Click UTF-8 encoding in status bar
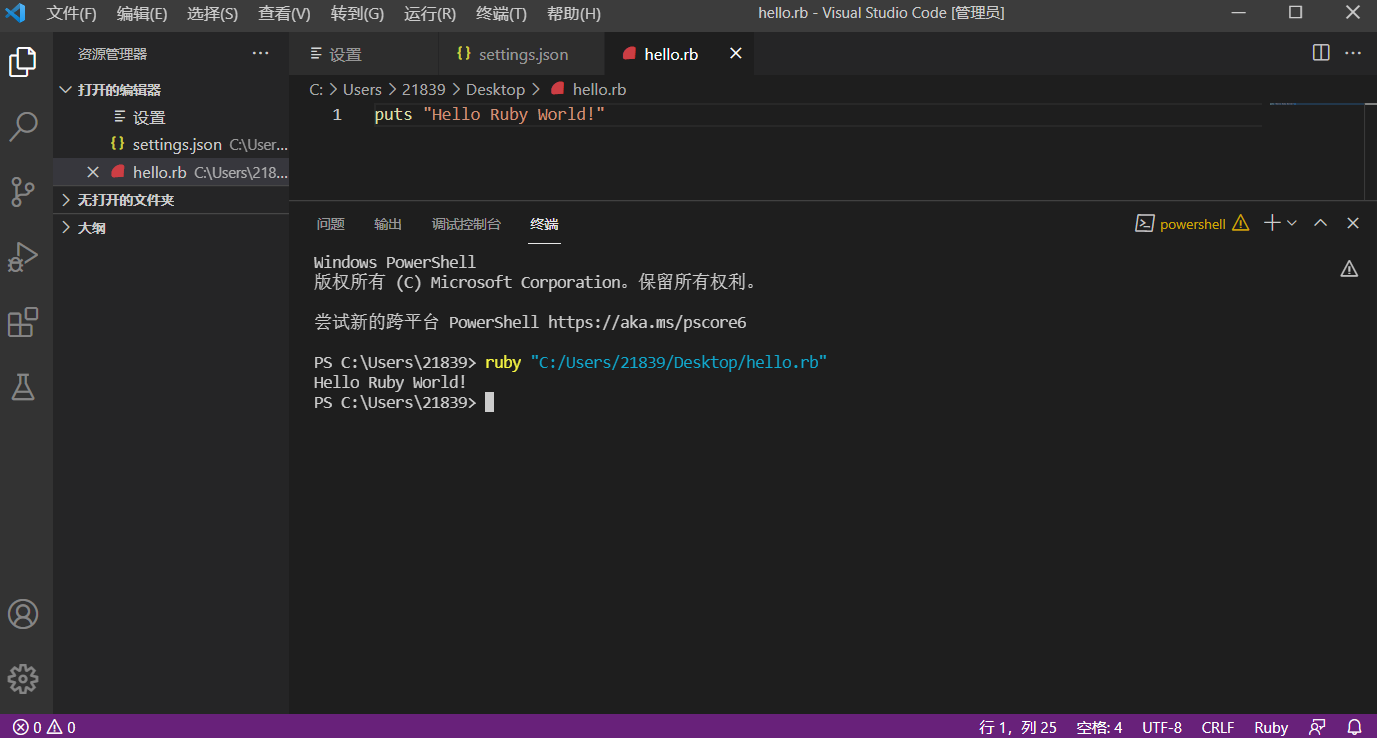The image size is (1377, 738). pyautogui.click(x=1162, y=727)
